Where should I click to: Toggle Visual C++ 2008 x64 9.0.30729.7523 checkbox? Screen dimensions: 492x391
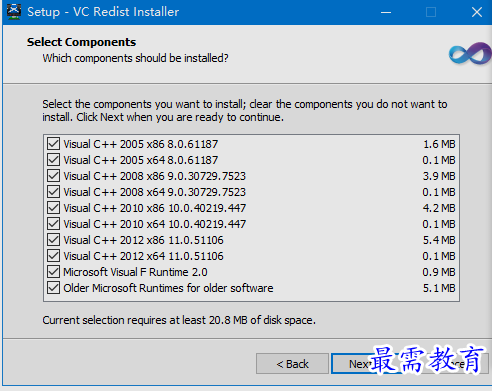pyautogui.click(x=53, y=192)
